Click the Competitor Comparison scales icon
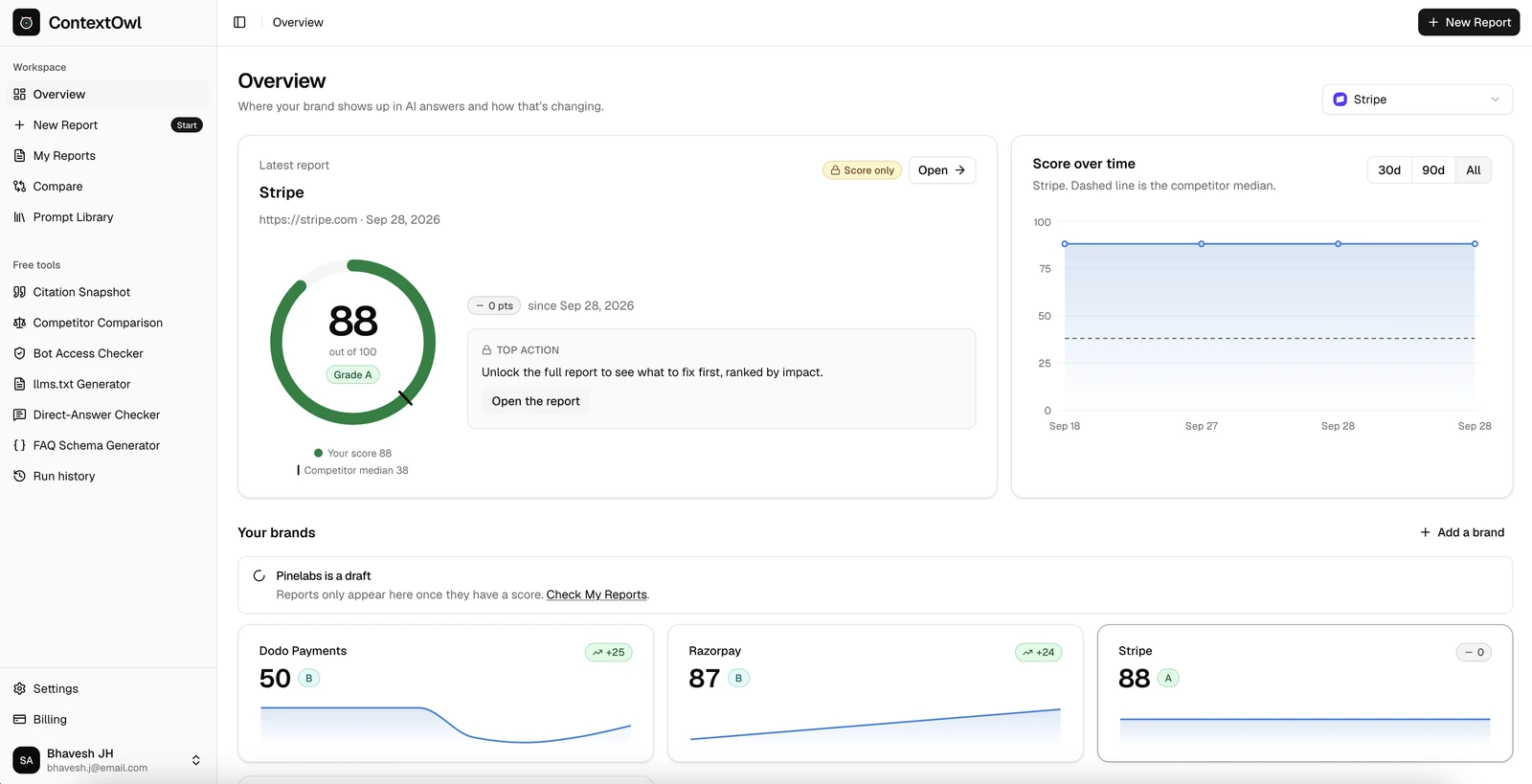The width and height of the screenshot is (1532, 784). click(19, 323)
